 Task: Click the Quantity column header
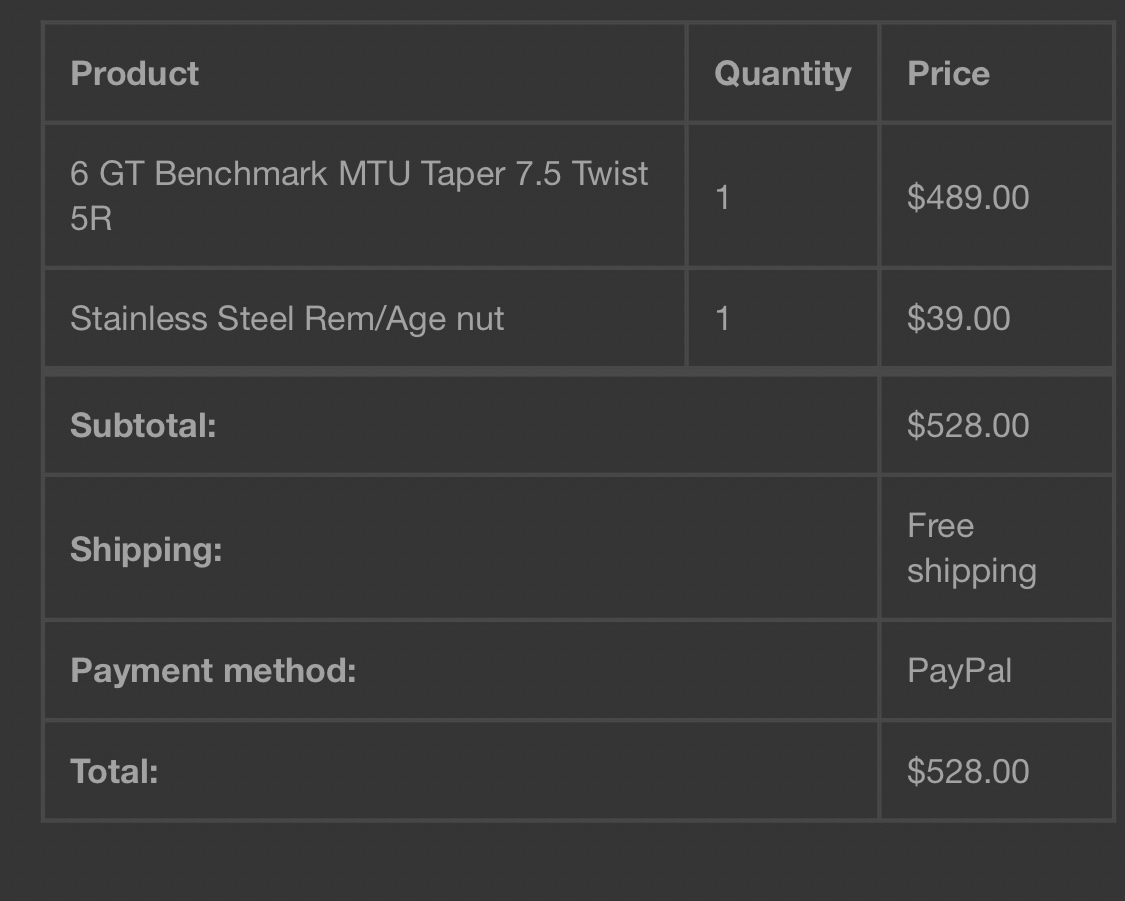coord(783,75)
